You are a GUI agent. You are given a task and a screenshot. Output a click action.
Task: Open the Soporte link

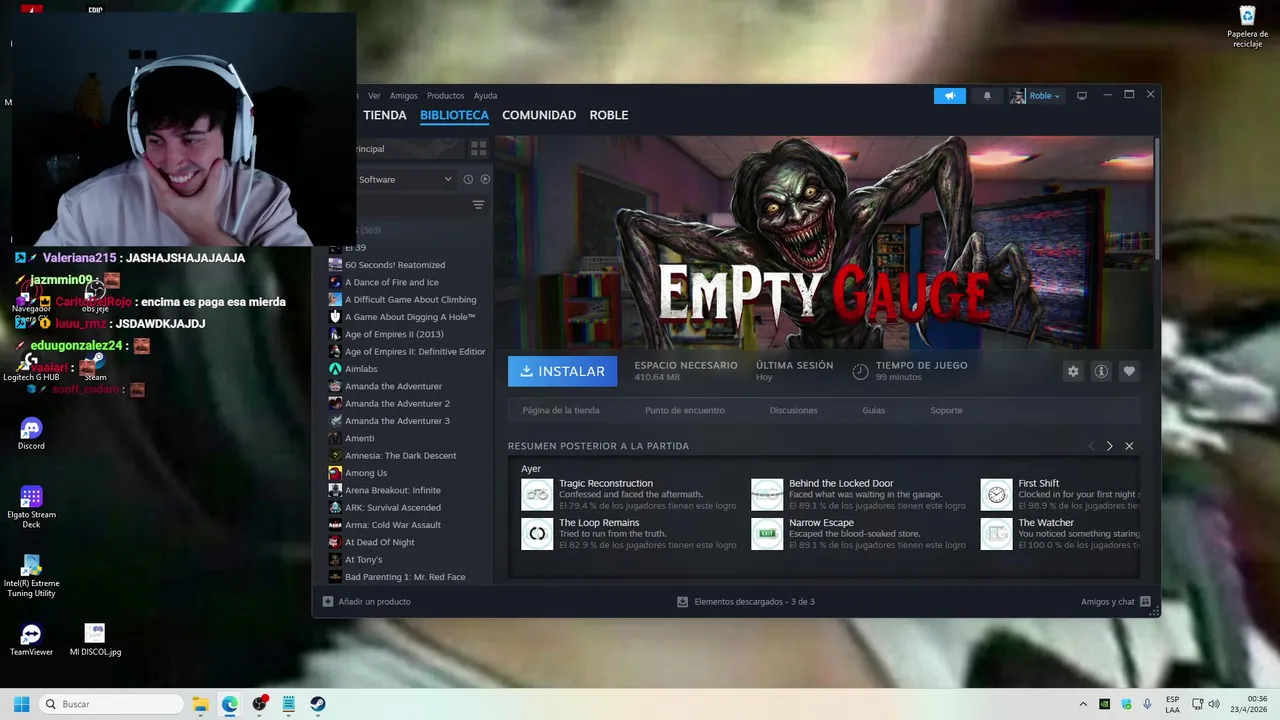pos(946,410)
